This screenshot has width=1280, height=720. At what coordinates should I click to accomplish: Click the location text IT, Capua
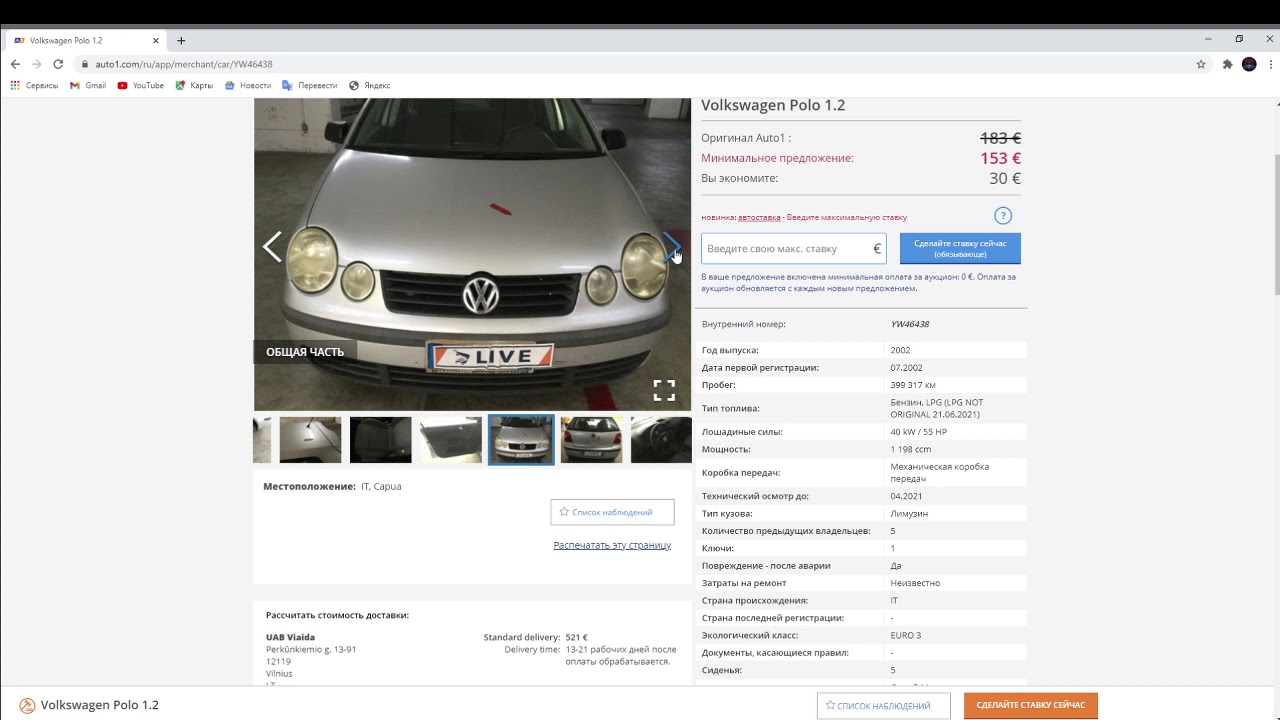coord(381,486)
